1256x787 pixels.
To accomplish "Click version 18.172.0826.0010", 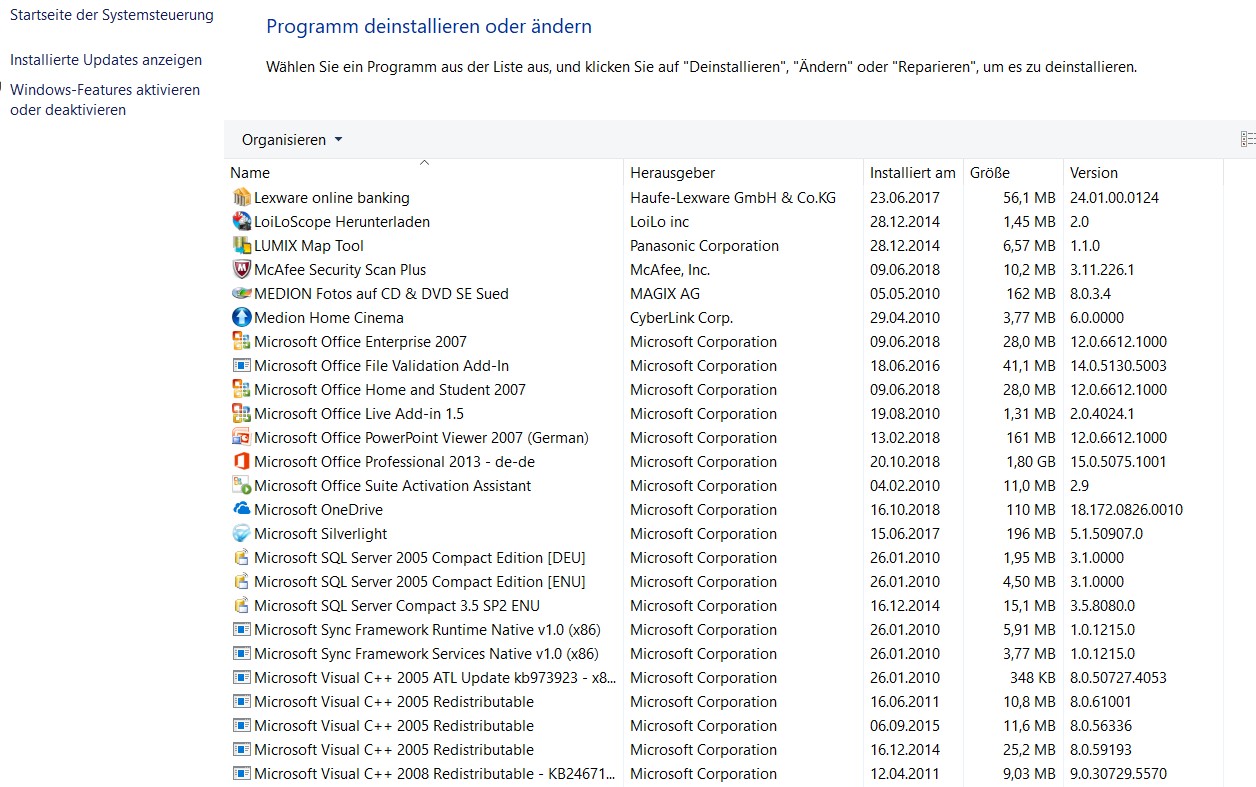I will [x=1126, y=510].
